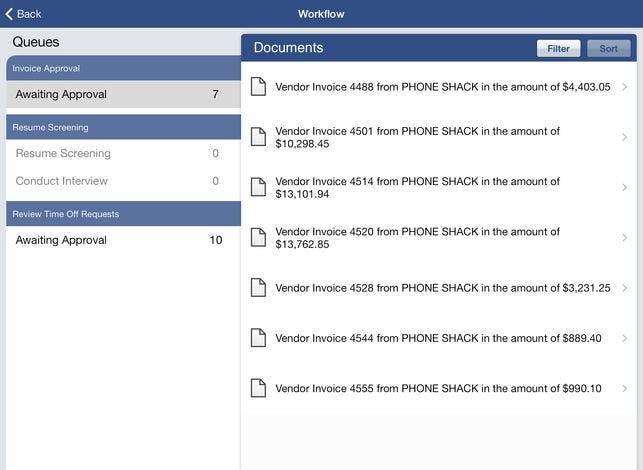Open Vendor Invoice 4544 for $889.40

coord(439,338)
